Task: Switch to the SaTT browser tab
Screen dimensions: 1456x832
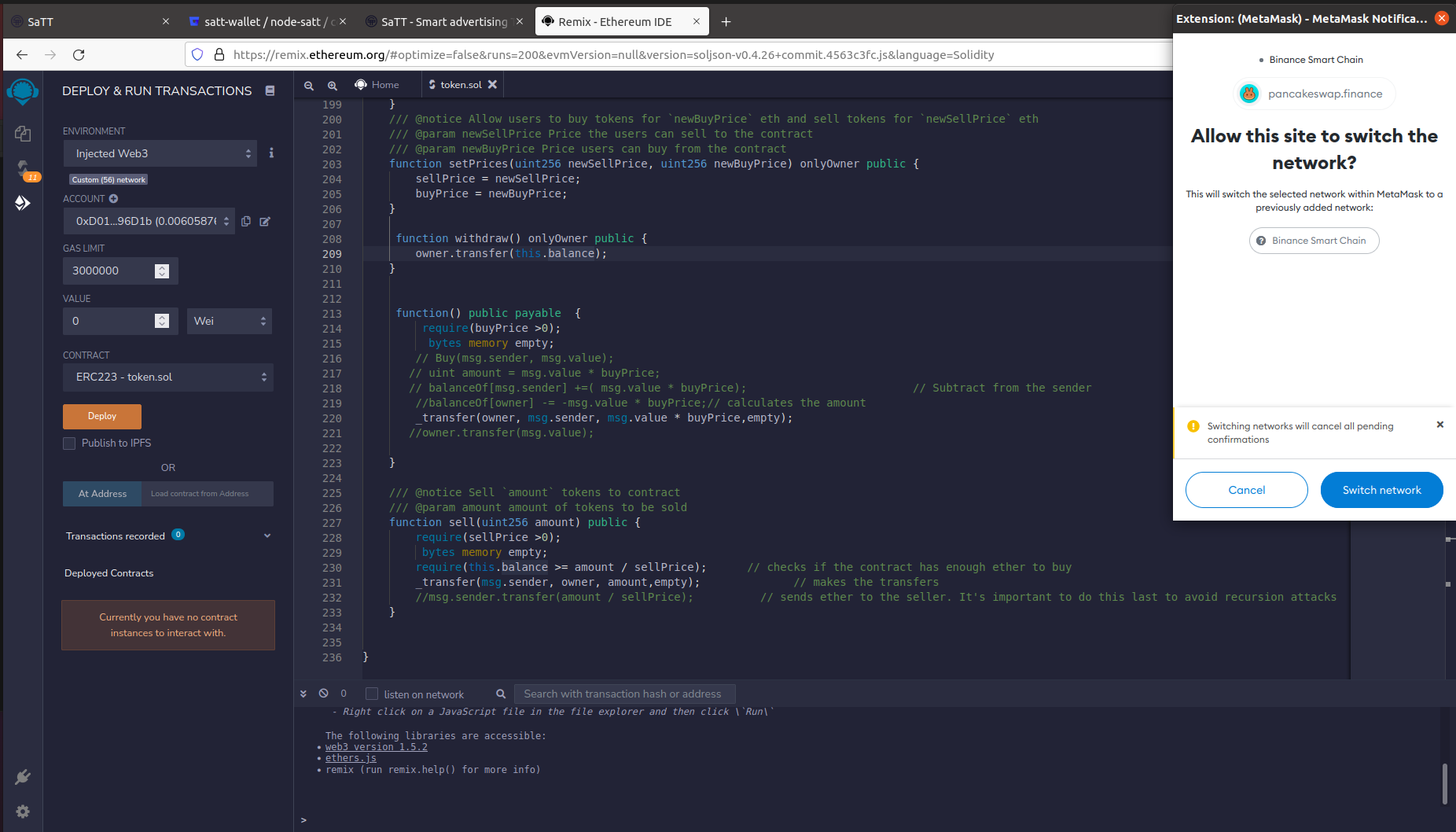Action: [91, 22]
